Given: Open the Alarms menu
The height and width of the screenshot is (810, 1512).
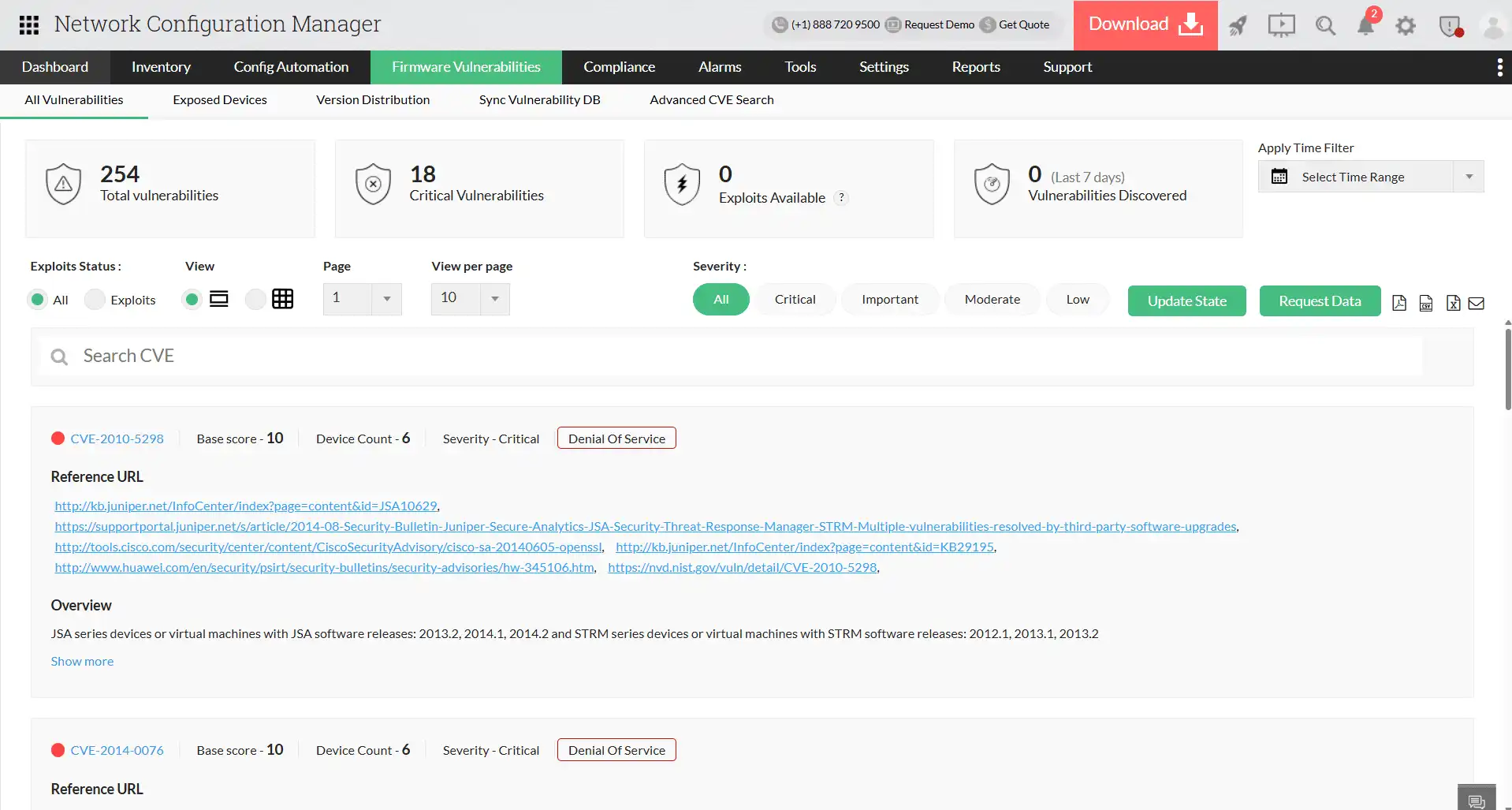Looking at the screenshot, I should (720, 67).
